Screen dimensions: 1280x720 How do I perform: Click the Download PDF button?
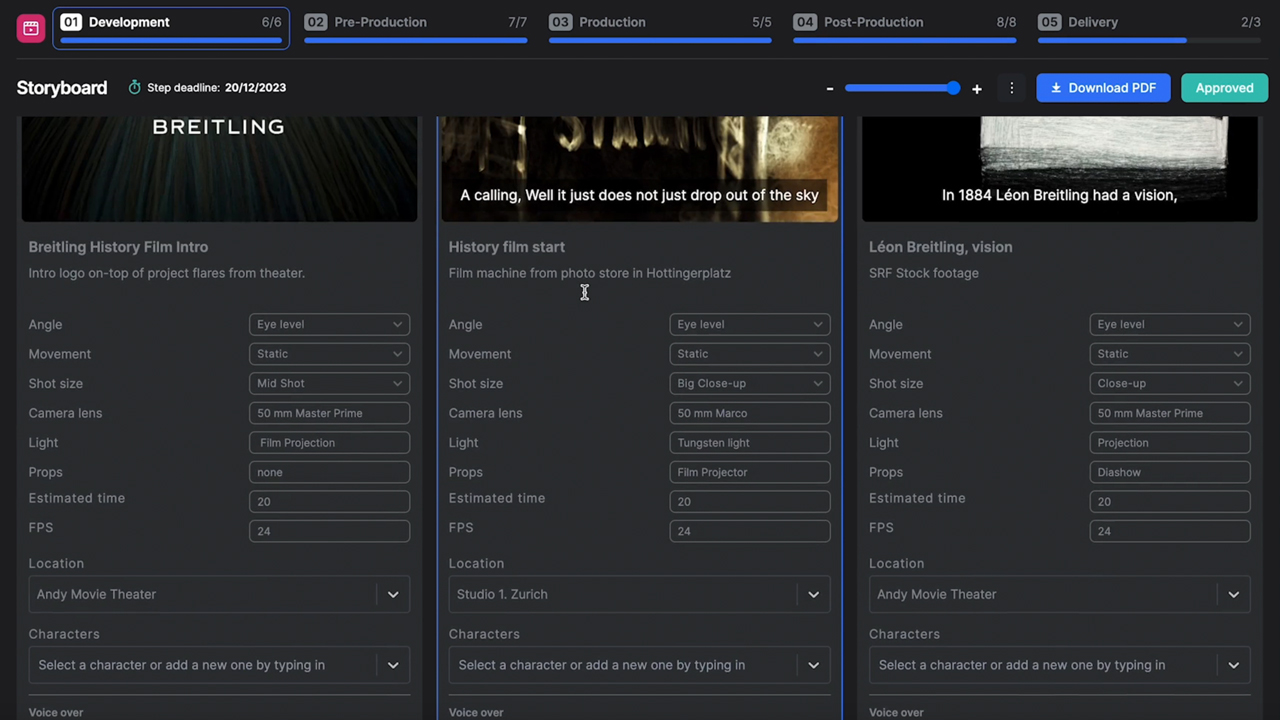tap(1103, 88)
